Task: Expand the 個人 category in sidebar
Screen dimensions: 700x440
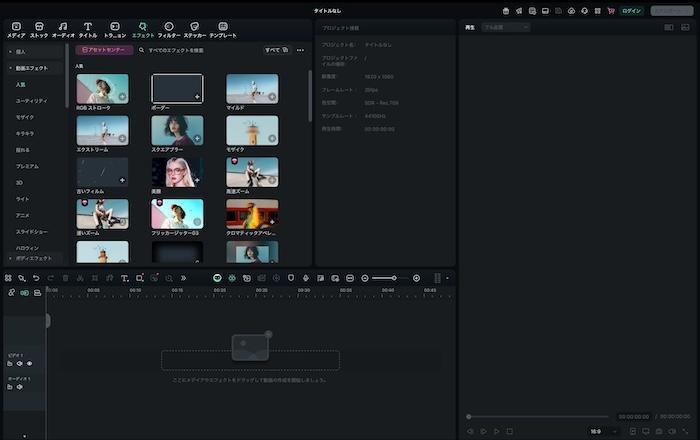Action: point(20,50)
